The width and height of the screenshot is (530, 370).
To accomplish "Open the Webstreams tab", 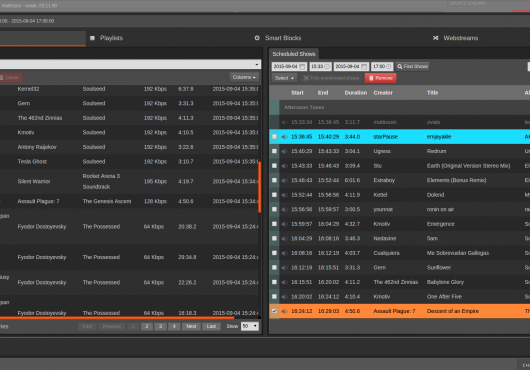I will click(461, 38).
